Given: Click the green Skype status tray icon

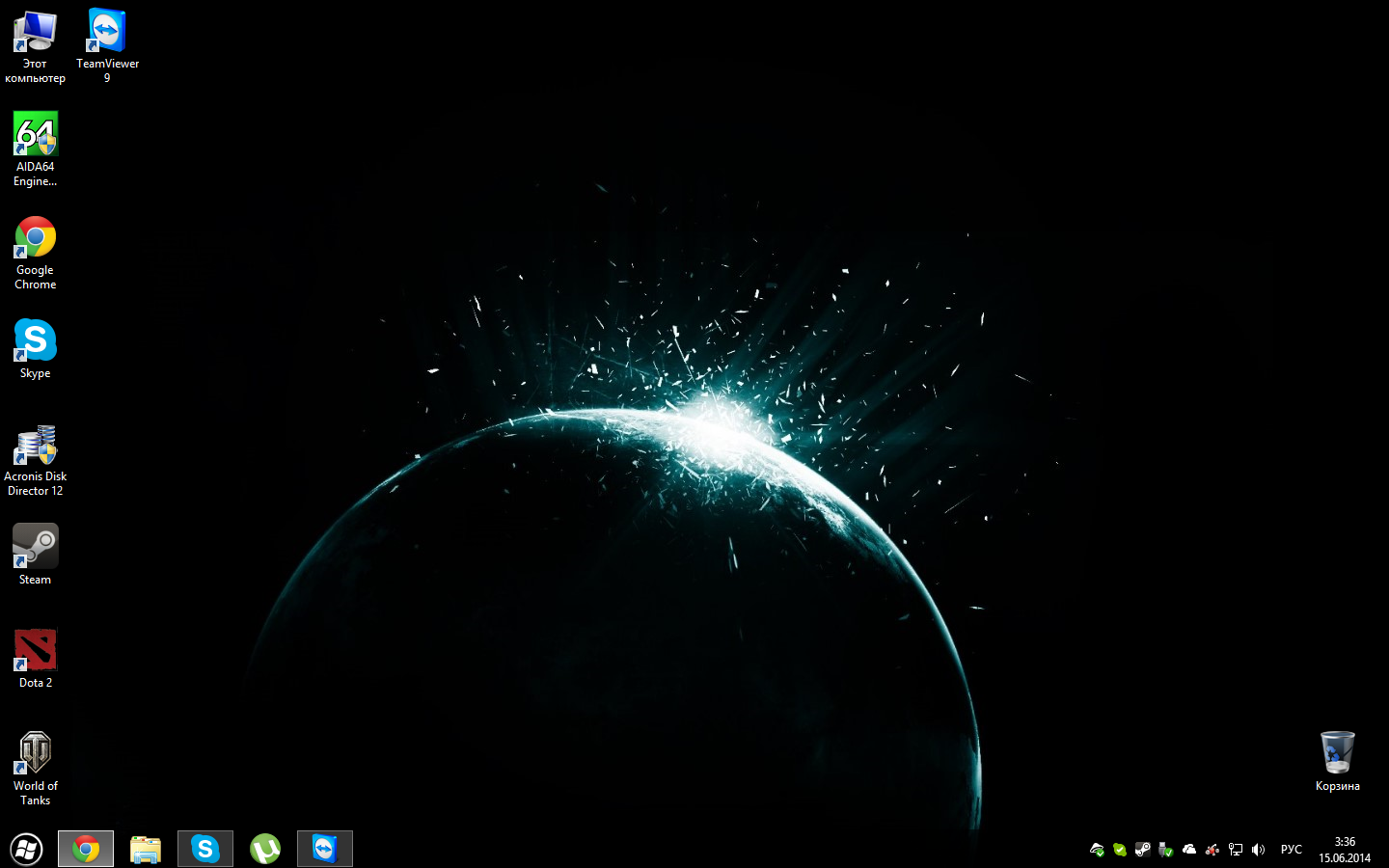Looking at the screenshot, I should click(1120, 850).
